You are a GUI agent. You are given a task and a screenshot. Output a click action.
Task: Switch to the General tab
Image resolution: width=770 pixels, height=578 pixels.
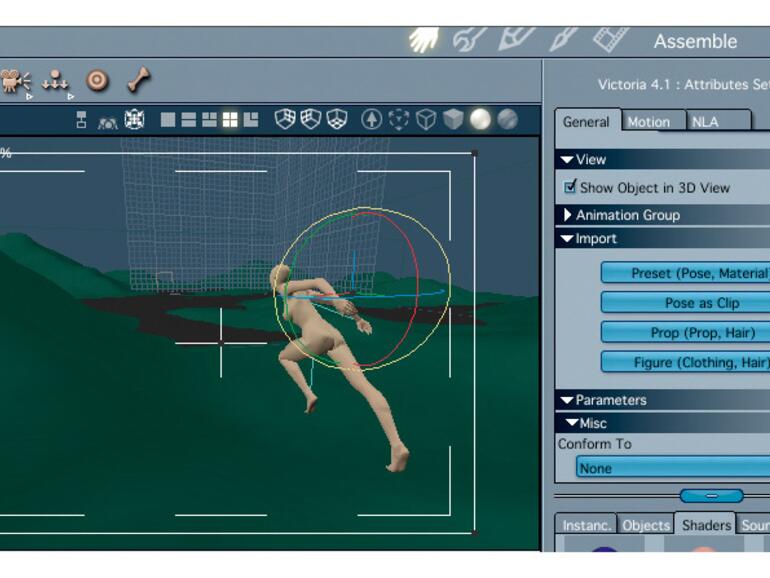[x=586, y=121]
